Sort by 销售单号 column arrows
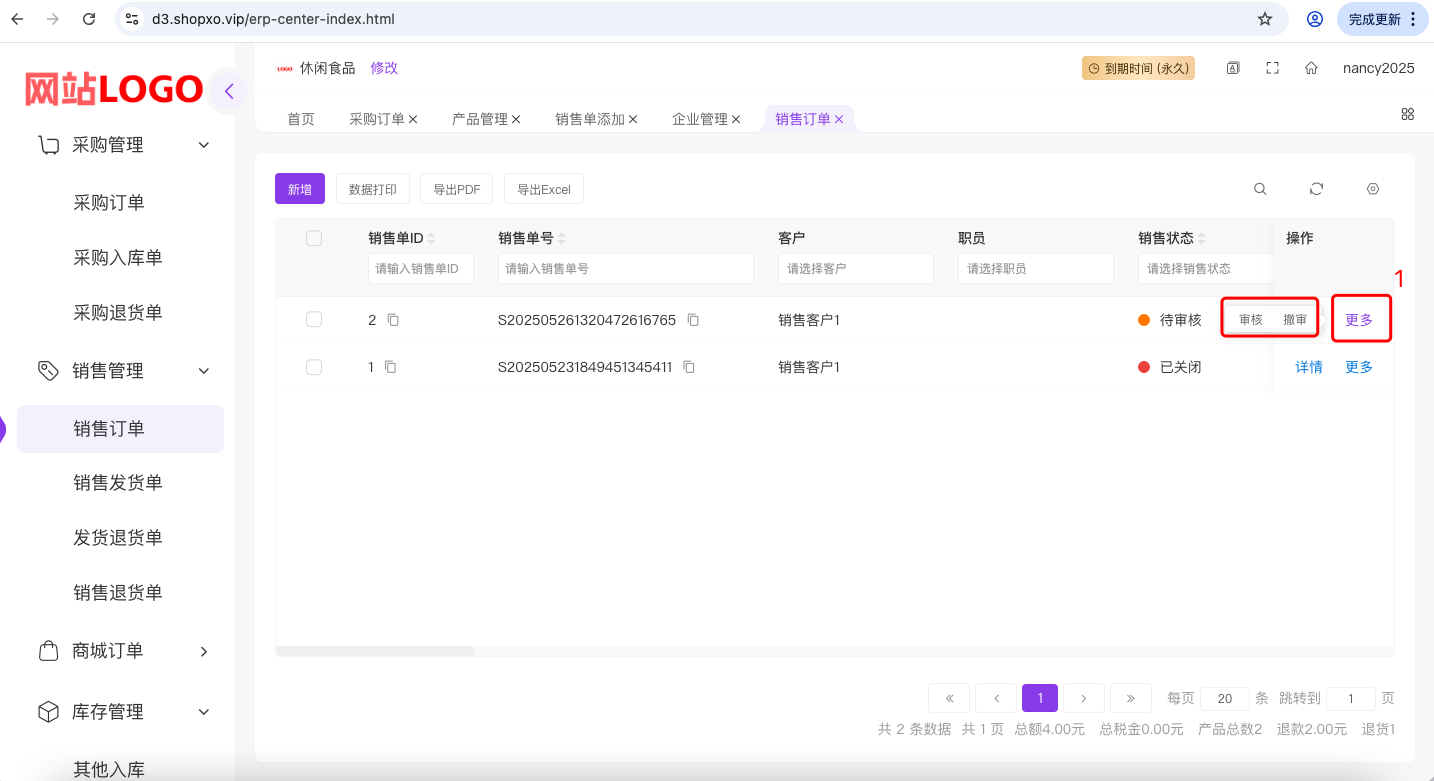This screenshot has height=781, width=1434. click(x=561, y=239)
